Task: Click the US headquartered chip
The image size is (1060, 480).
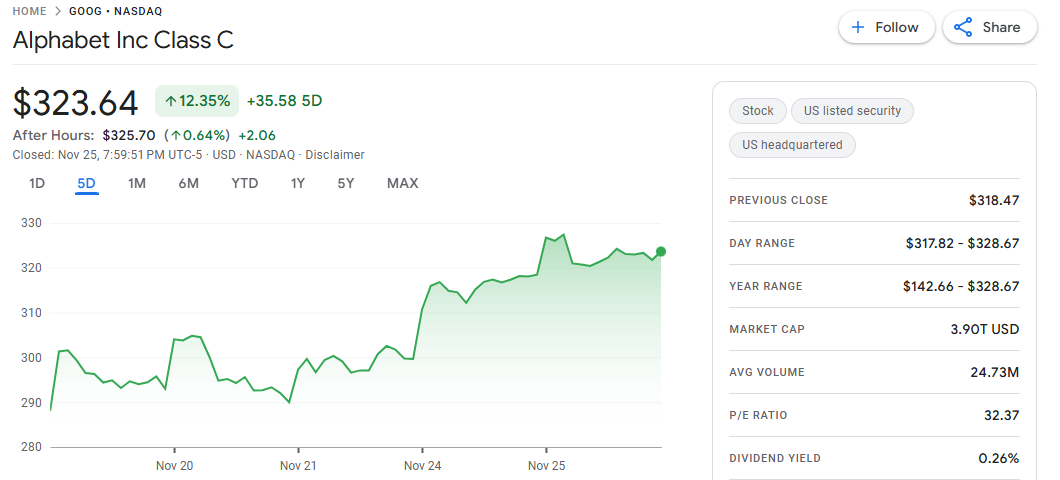Action: coord(792,145)
